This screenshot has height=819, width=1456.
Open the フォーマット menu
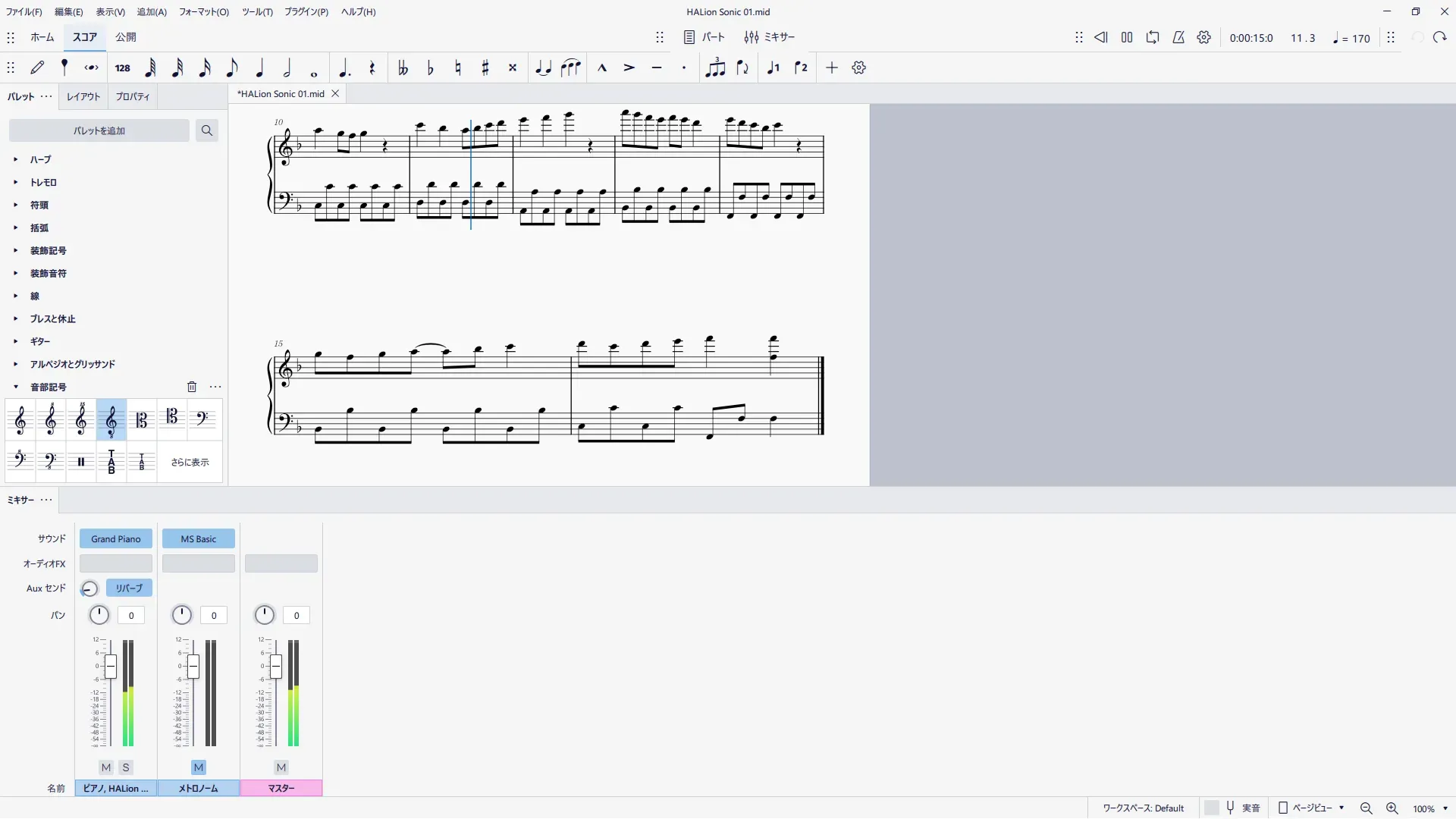click(x=203, y=11)
